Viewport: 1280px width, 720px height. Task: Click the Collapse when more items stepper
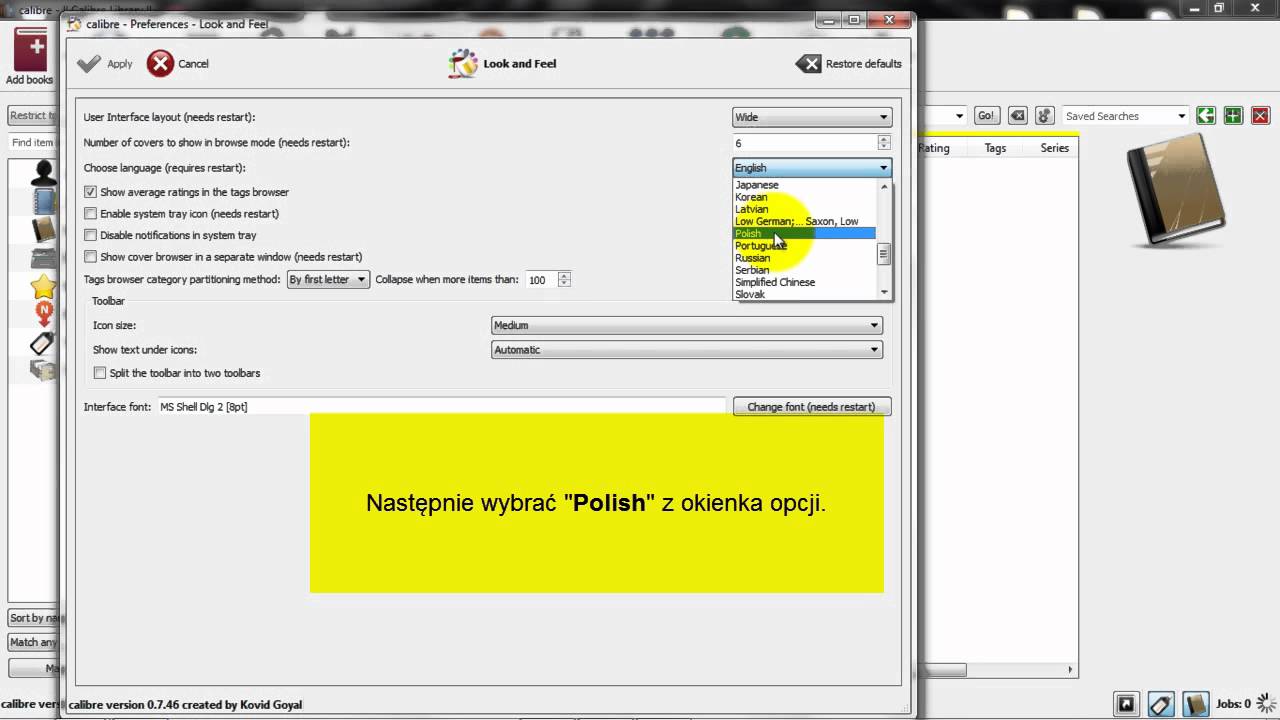(564, 280)
